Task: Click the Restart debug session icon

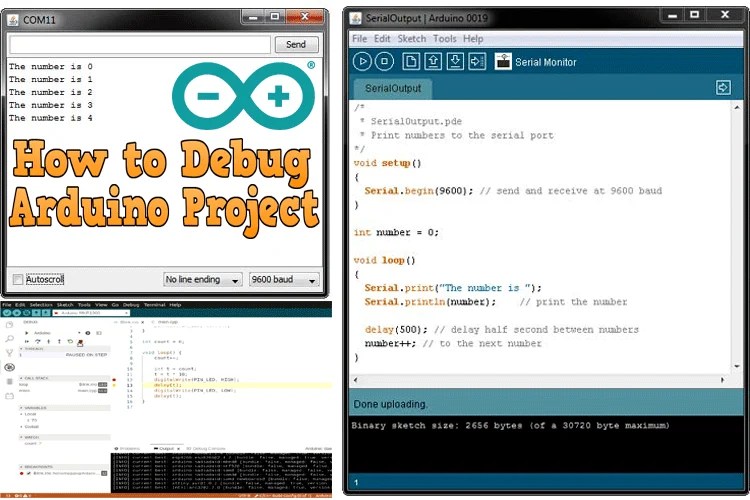Action: (x=70, y=341)
